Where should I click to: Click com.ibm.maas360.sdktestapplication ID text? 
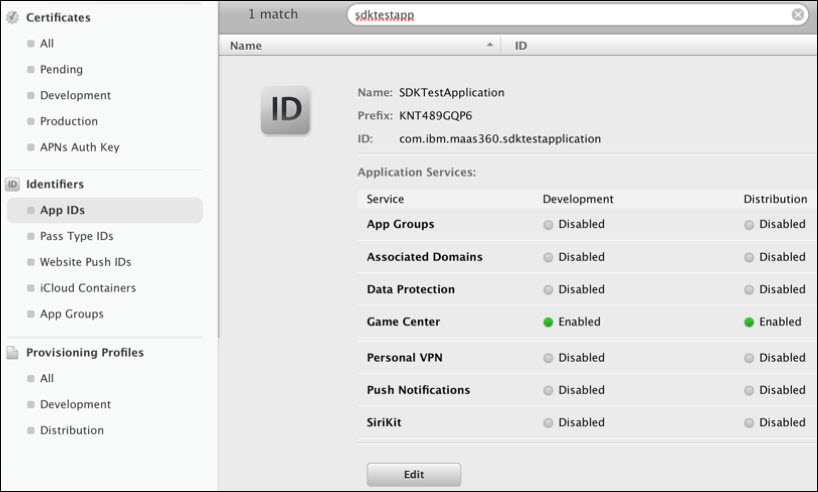(500, 139)
